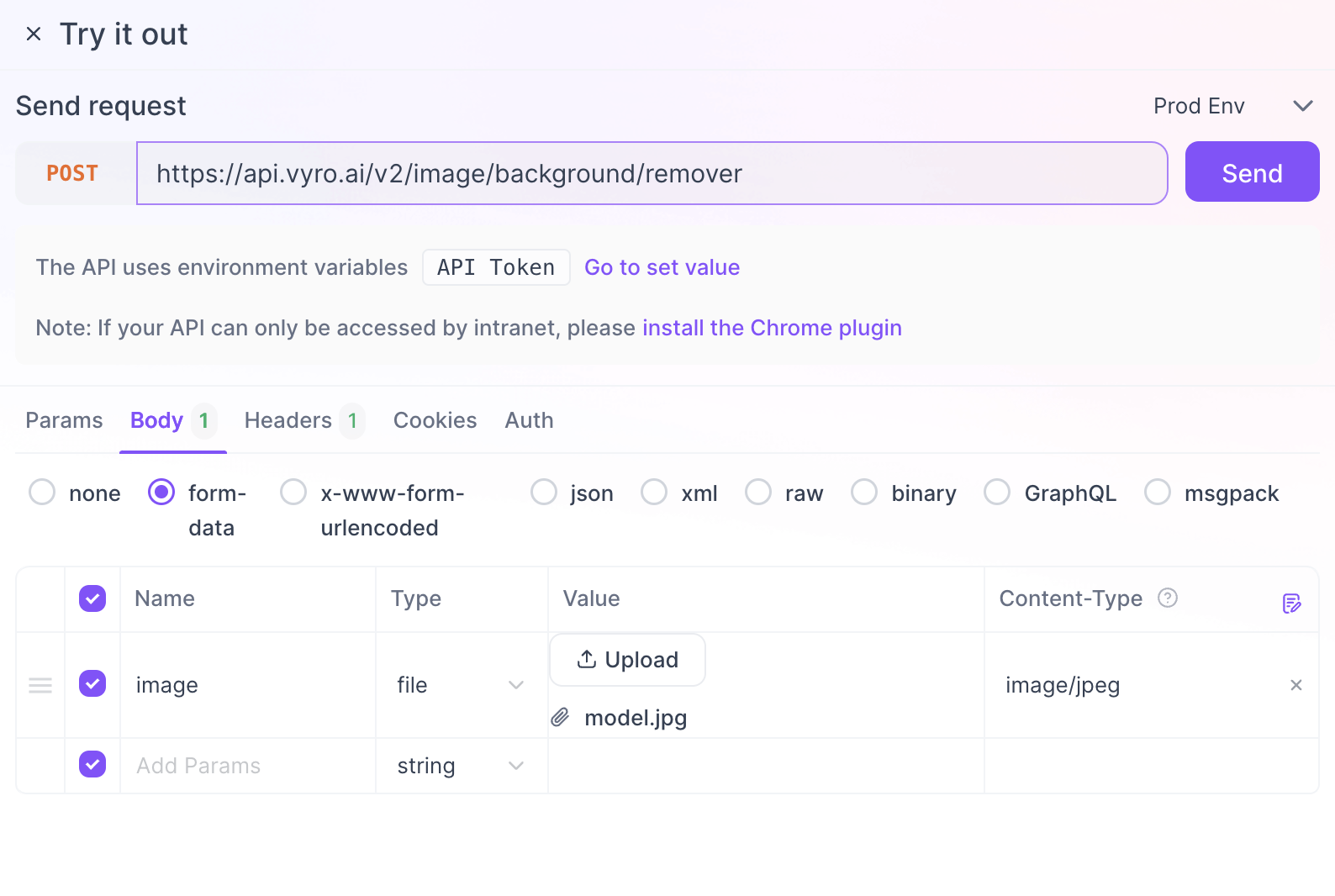
Task: Toggle the select-all checkbox in header
Action: click(x=92, y=598)
